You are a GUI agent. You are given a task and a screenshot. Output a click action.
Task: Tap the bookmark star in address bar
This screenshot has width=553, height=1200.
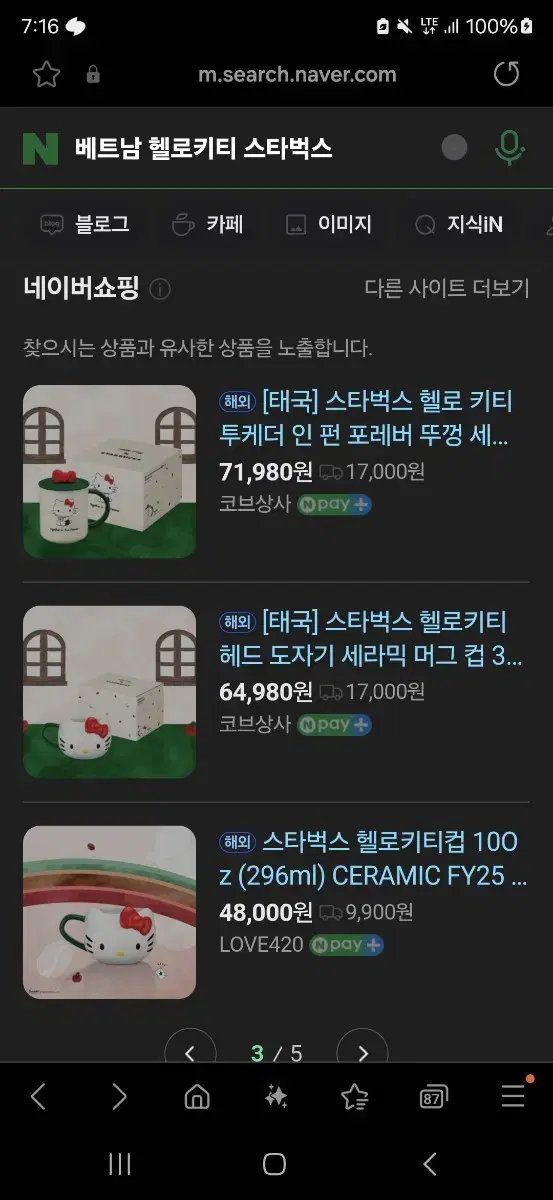pos(46,74)
